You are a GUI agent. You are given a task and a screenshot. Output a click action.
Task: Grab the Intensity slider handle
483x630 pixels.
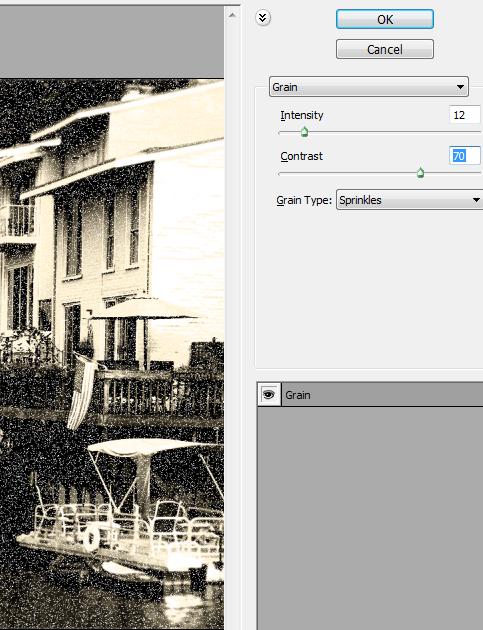(x=304, y=131)
